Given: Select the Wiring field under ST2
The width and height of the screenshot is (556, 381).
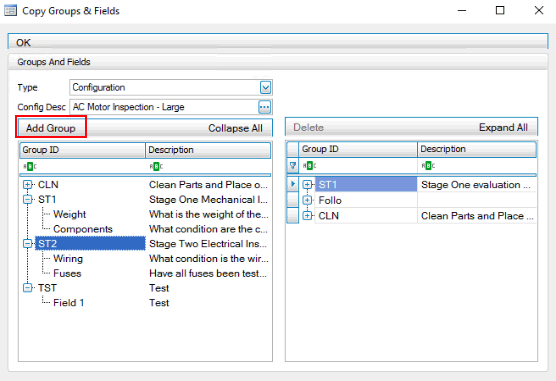Looking at the screenshot, I should pyautogui.click(x=68, y=259).
